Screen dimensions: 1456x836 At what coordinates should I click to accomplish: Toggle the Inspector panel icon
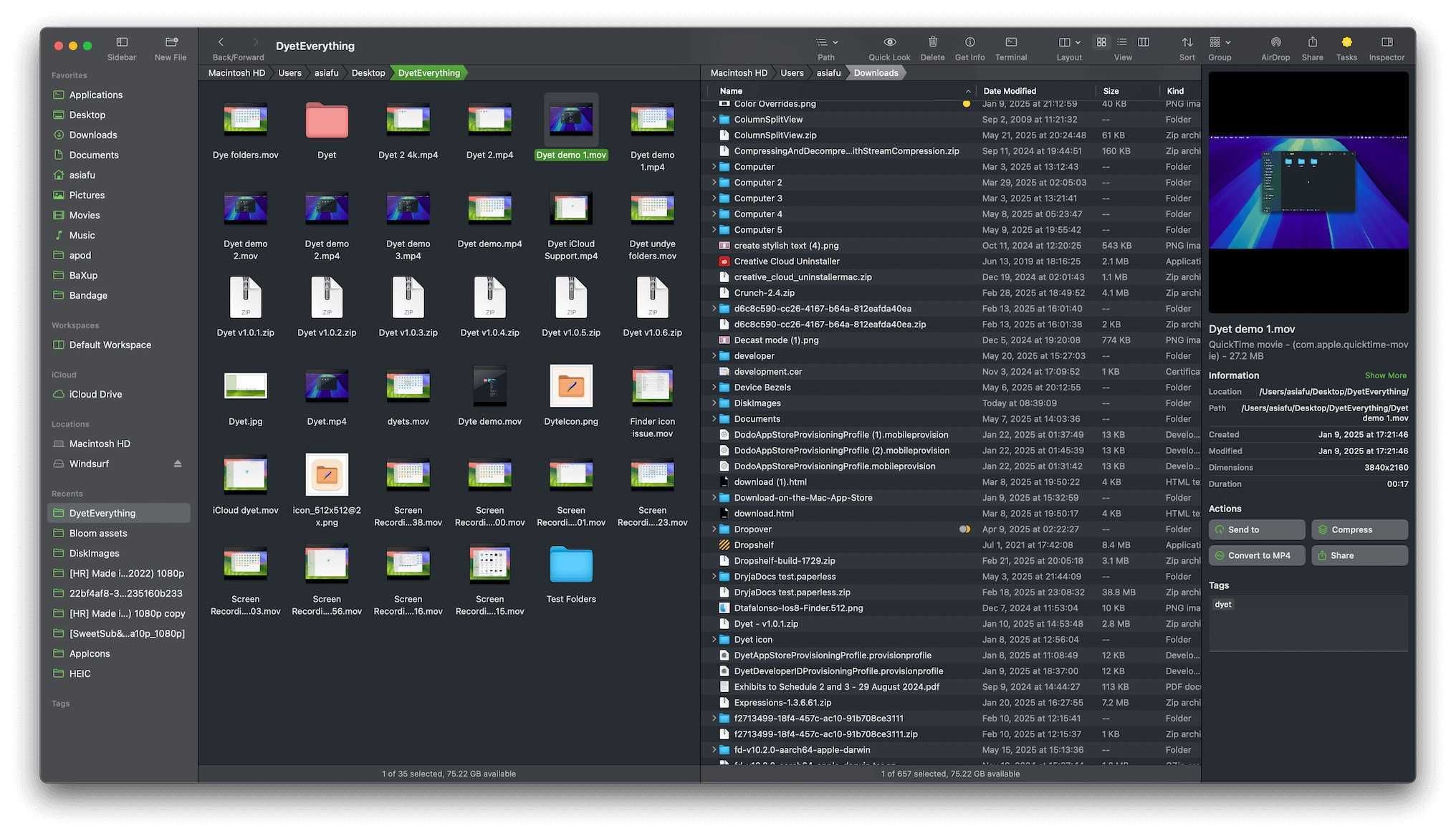[1387, 42]
